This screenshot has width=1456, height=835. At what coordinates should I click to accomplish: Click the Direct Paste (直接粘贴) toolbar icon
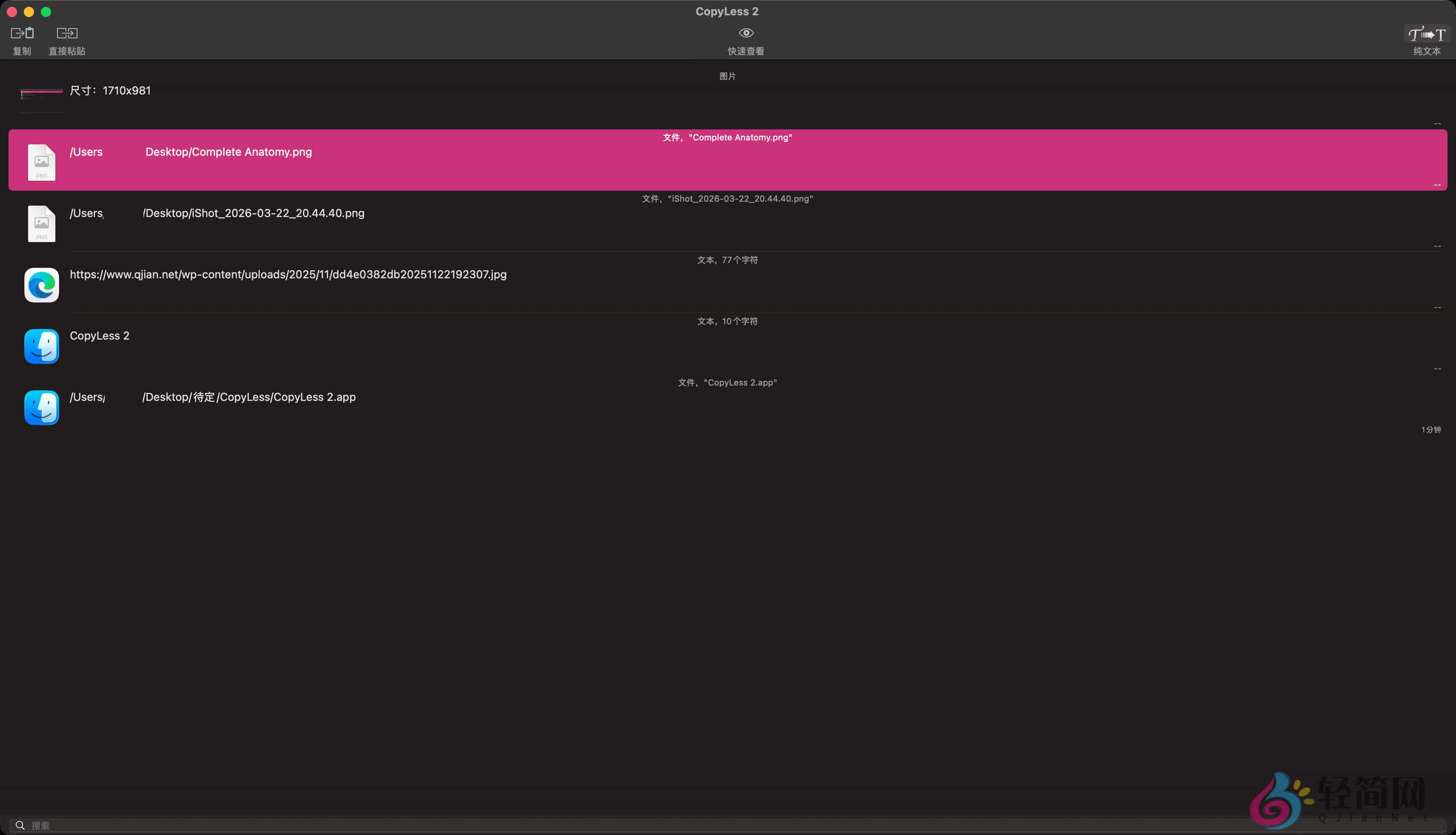coord(66,33)
